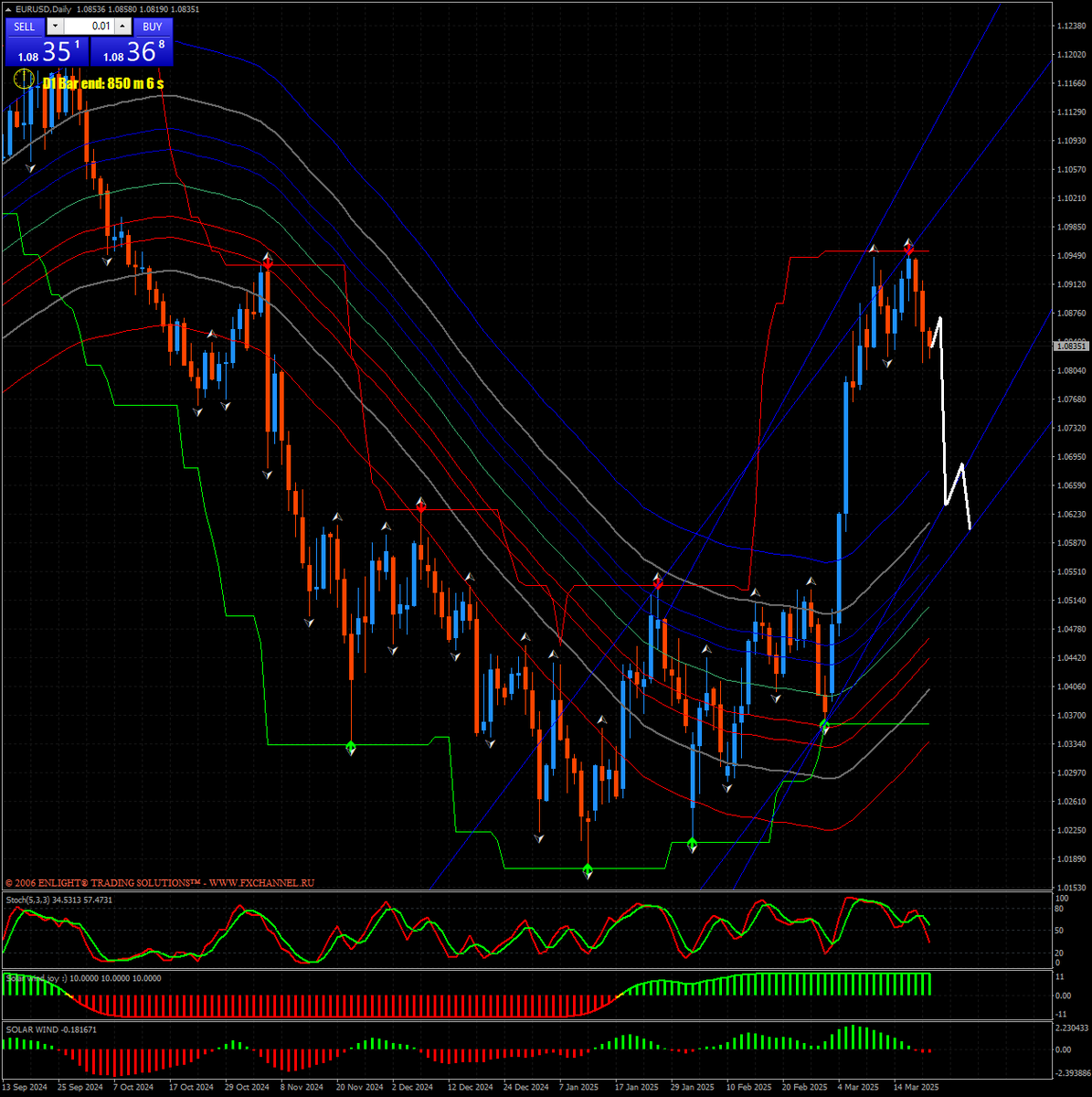Click the green signal dot near the early March pullback
Image resolution: width=1092 pixels, height=1097 pixels.
click(825, 725)
